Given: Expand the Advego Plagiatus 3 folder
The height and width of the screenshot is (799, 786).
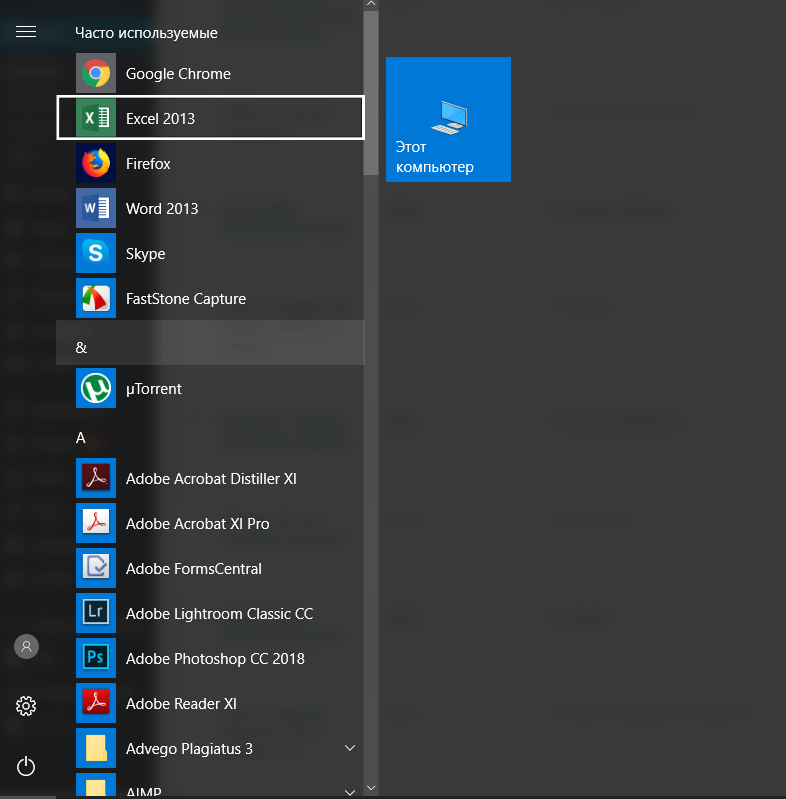Looking at the screenshot, I should click(350, 748).
